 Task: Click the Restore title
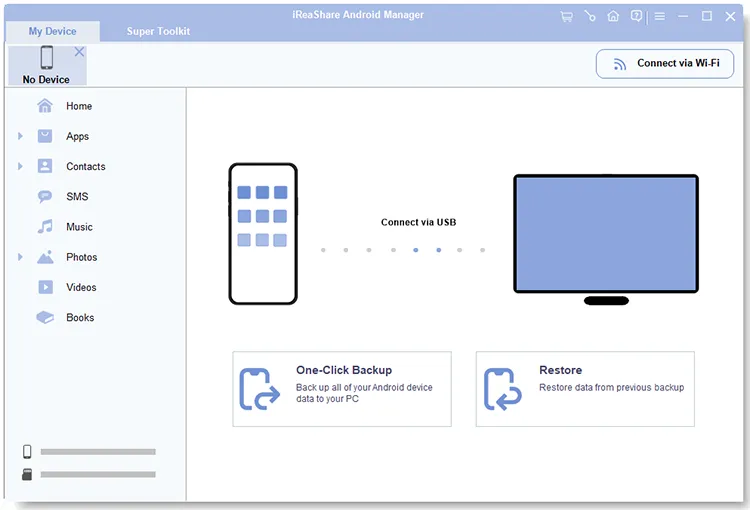(x=561, y=370)
